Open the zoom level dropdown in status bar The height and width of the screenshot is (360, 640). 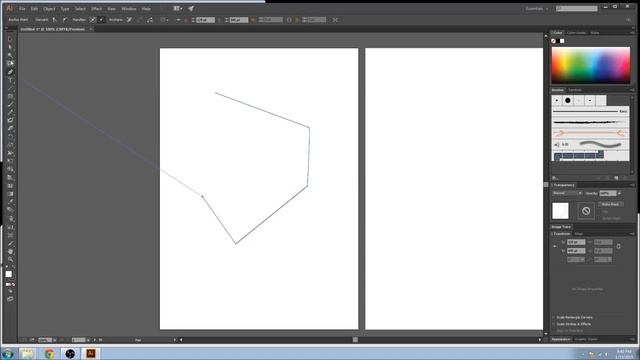[x=55, y=340]
